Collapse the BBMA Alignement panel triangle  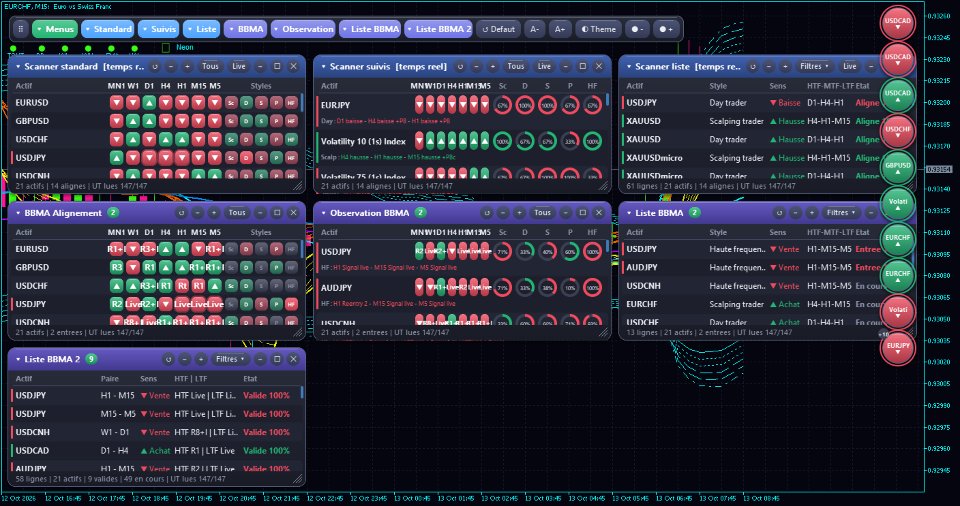click(18, 213)
